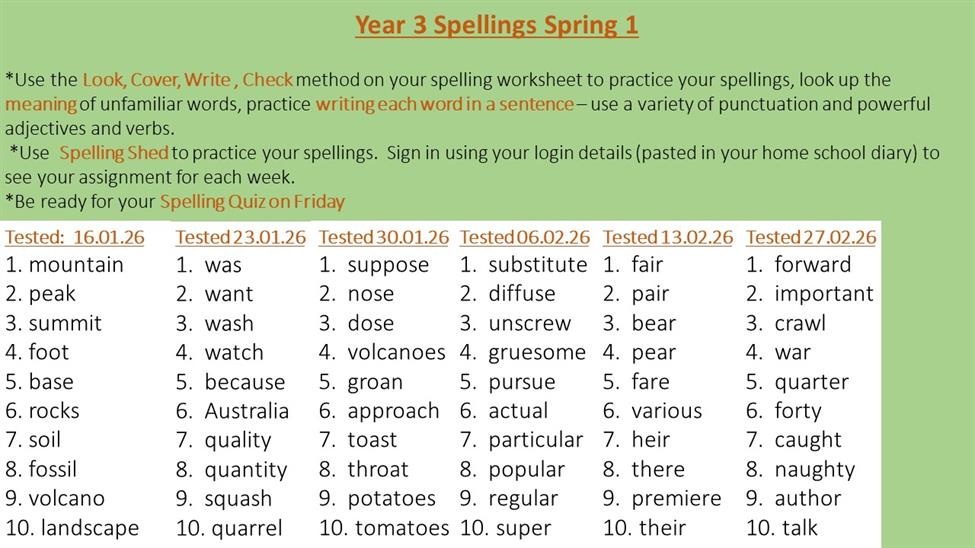The image size is (975, 548).
Task: Select the Tested 23.01.26 column heading
Action: 240,237
